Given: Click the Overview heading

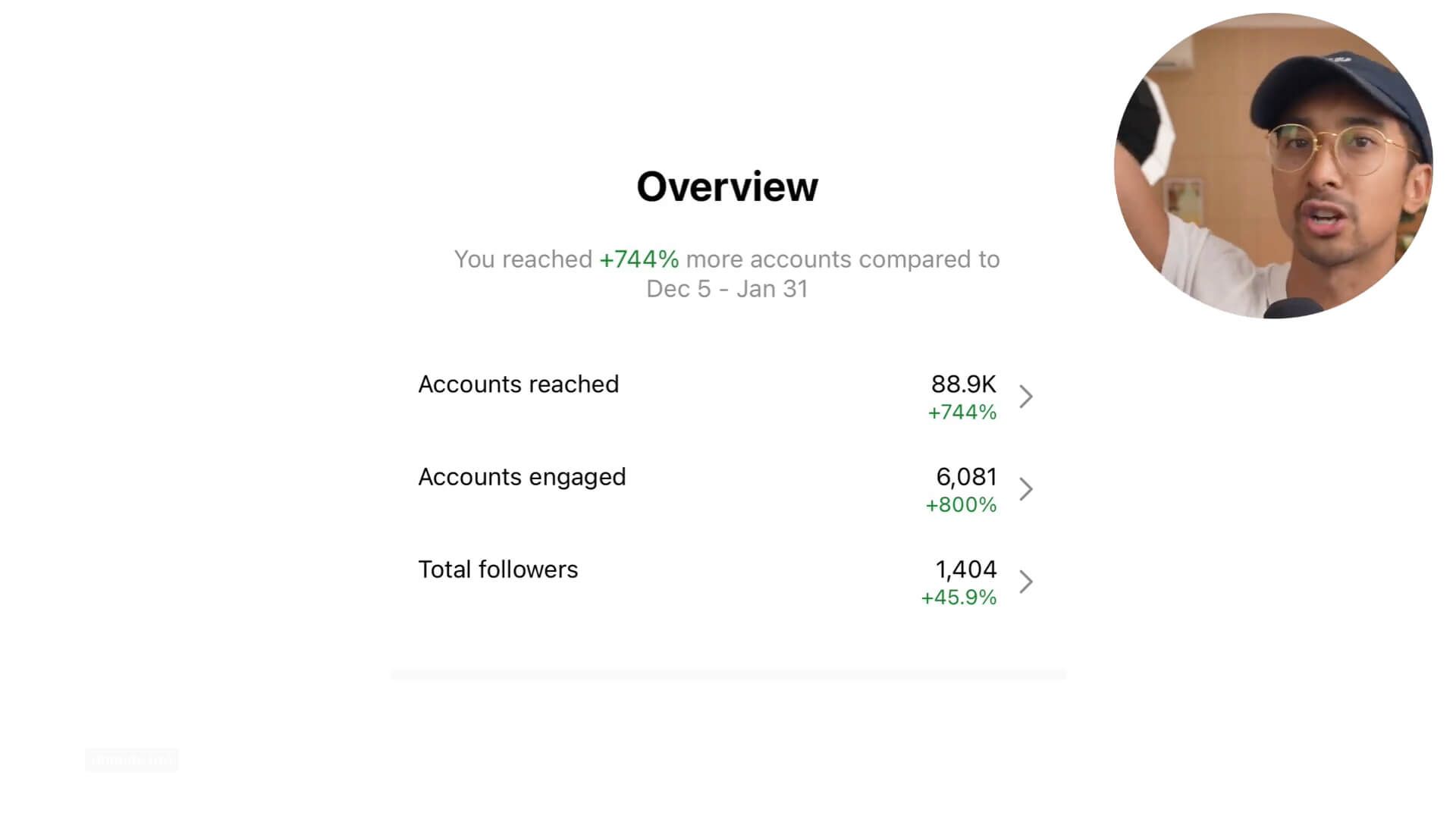Looking at the screenshot, I should coord(727,187).
